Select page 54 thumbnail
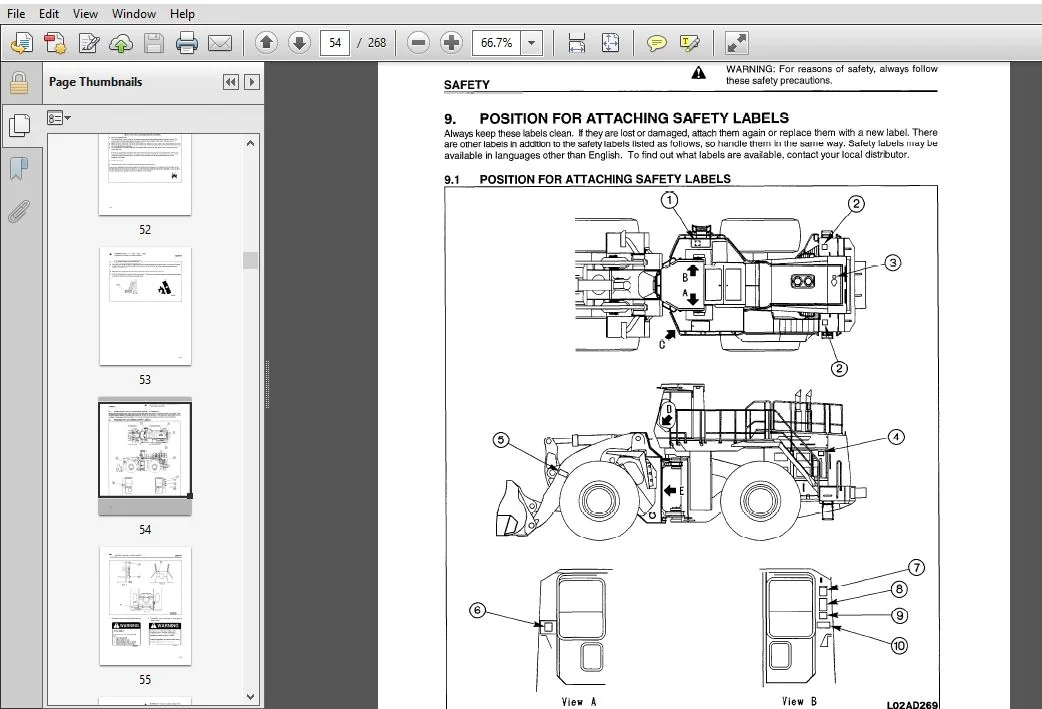This screenshot has height=709, width=1042. (x=145, y=456)
